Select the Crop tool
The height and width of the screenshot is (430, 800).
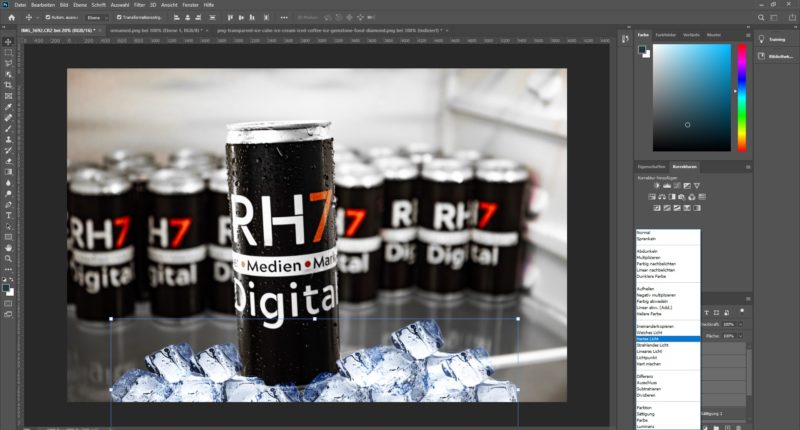pos(8,85)
